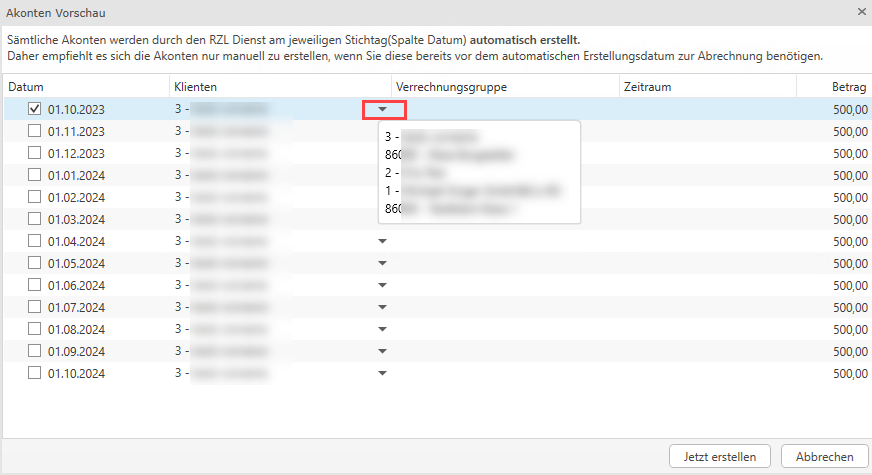Click the Jetzt erstellen button
The width and height of the screenshot is (872, 475).
(x=720, y=456)
